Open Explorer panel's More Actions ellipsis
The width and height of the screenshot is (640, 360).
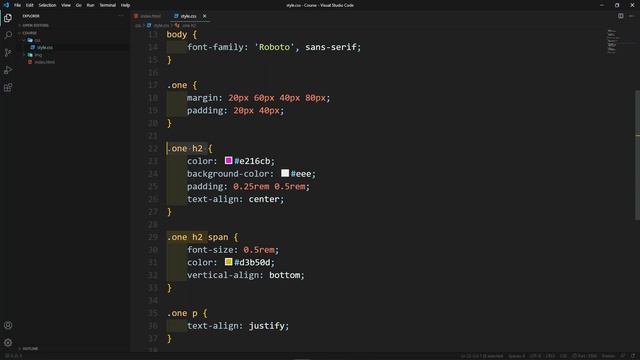tap(121, 16)
